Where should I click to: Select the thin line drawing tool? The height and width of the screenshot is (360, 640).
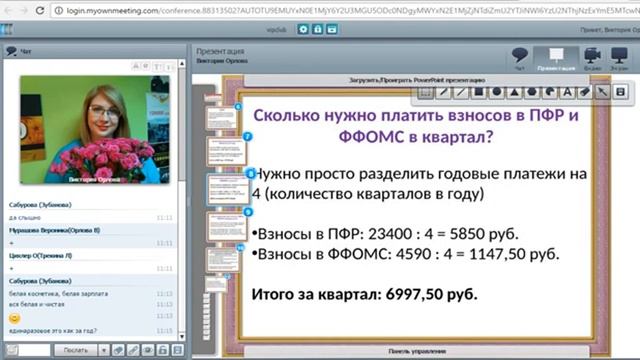click(x=461, y=92)
